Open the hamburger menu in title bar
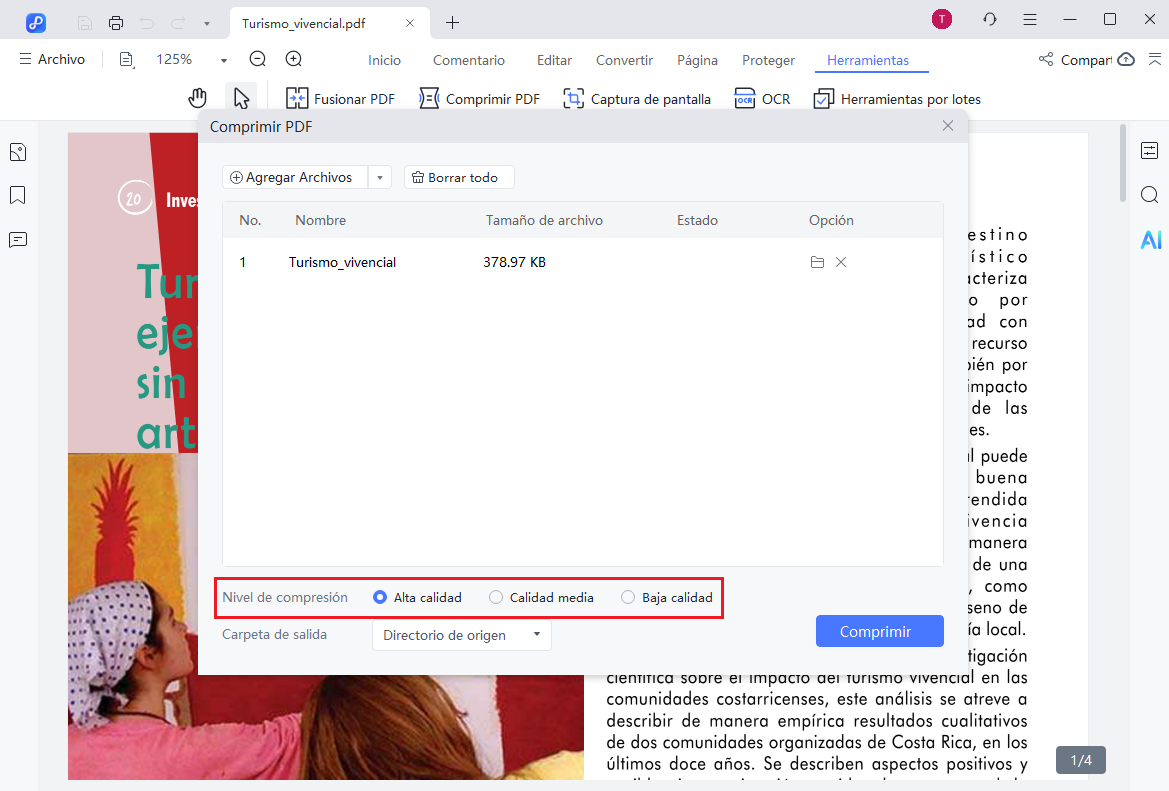 (x=1030, y=19)
